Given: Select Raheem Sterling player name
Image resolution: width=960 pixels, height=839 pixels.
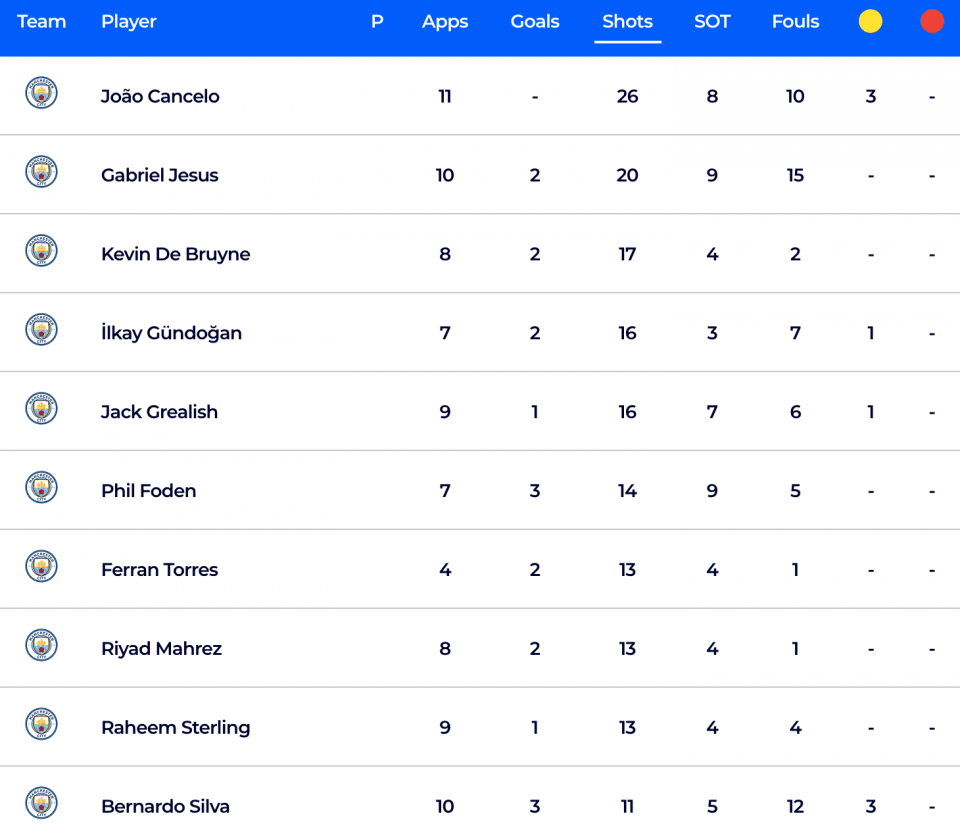Looking at the screenshot, I should click(x=176, y=728).
